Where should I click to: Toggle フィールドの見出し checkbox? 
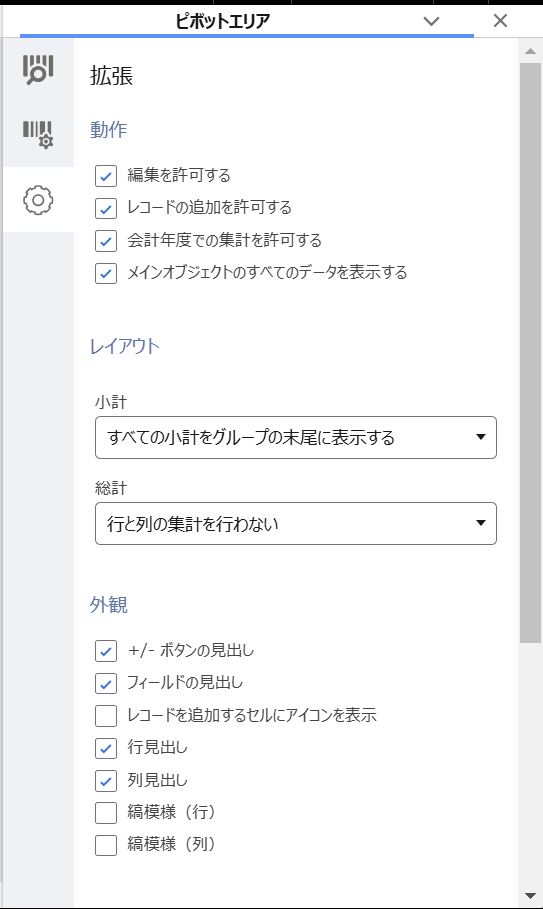106,683
